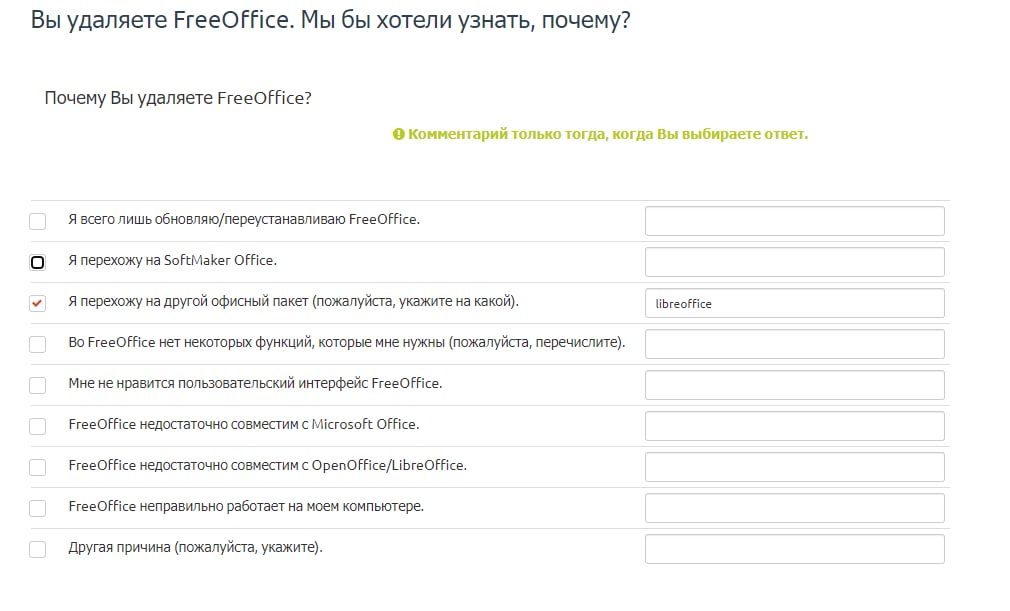Check 'недостаточно совместим с Microsoft Office' checkbox
This screenshot has width=1010, height=611.
[x=37, y=426]
